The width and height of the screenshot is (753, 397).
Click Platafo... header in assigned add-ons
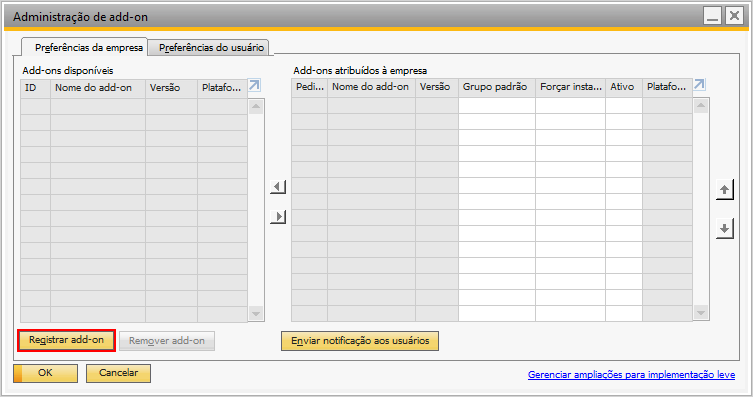668,87
